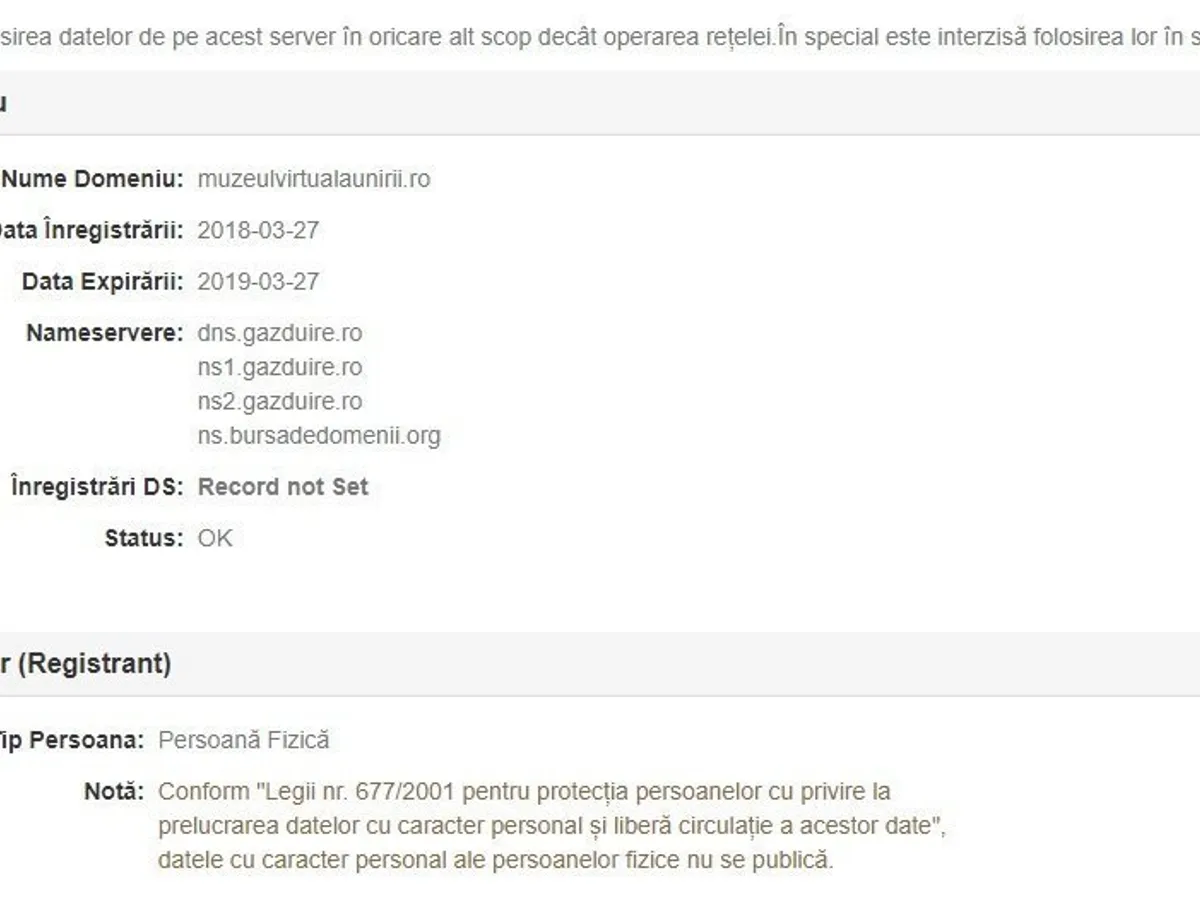Click the Data Înregistrării label

pos(90,230)
